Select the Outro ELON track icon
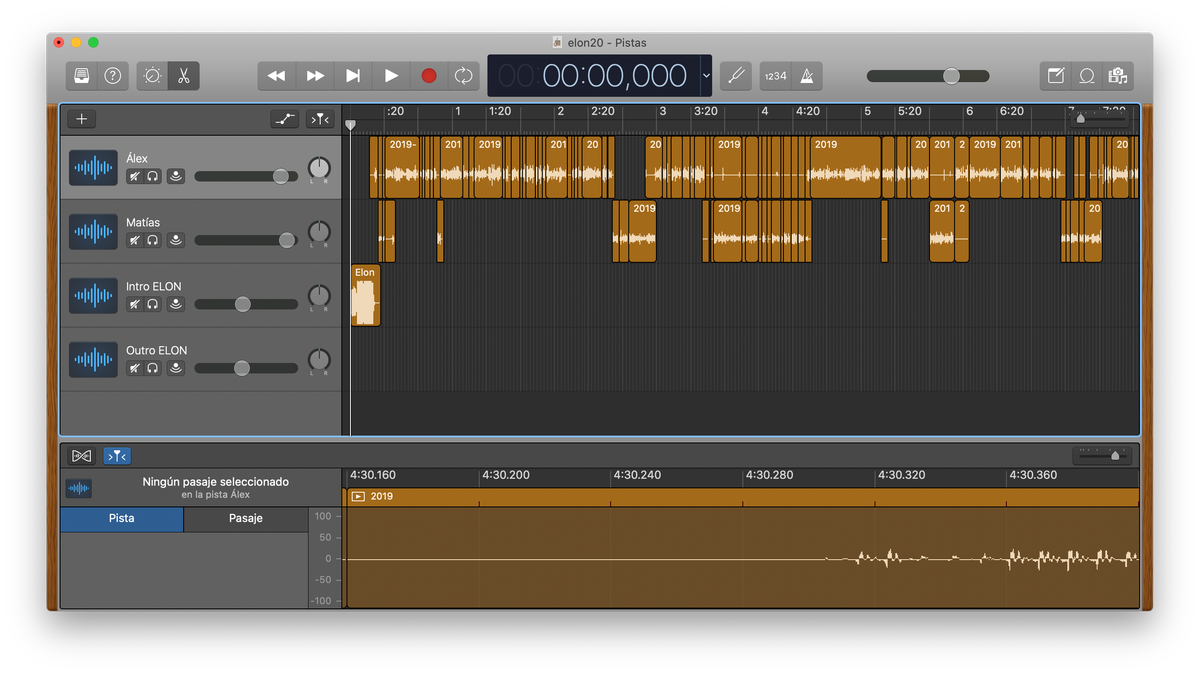This screenshot has height=675, width=1200. tap(93, 360)
